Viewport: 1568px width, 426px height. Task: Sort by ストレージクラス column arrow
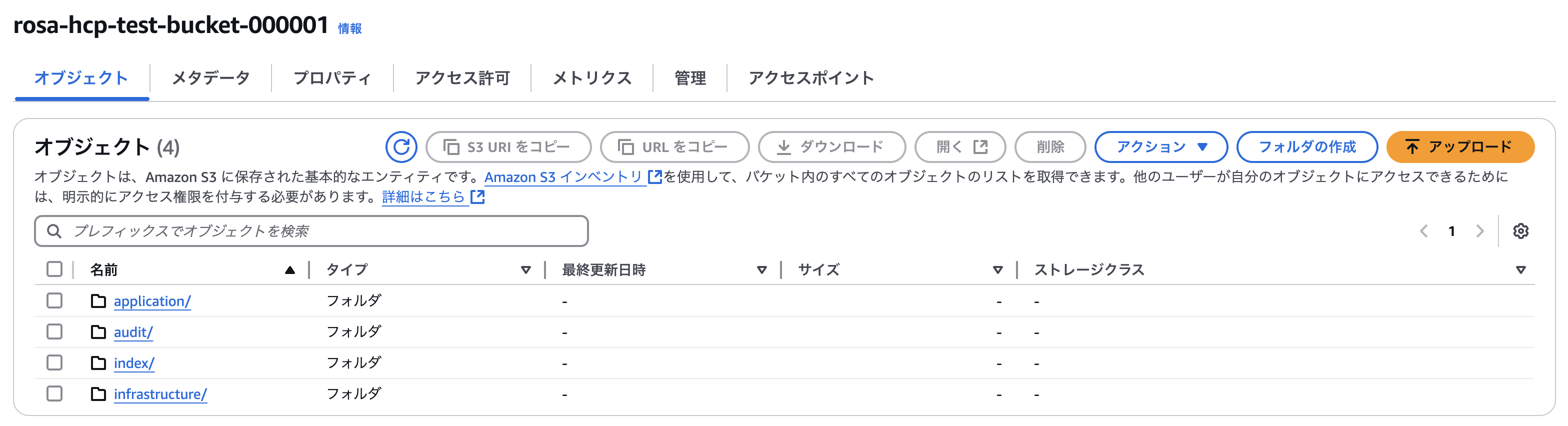click(1520, 269)
